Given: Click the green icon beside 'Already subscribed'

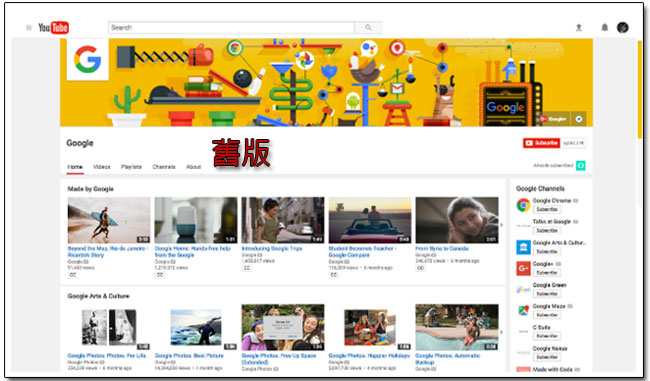Looking at the screenshot, I should [581, 165].
